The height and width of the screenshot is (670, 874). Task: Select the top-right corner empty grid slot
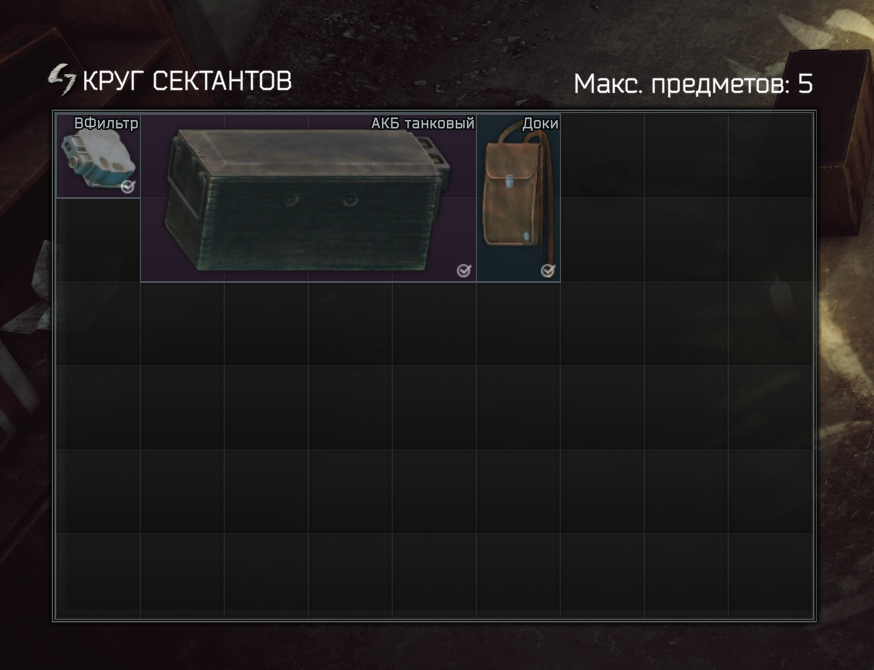(x=770, y=156)
